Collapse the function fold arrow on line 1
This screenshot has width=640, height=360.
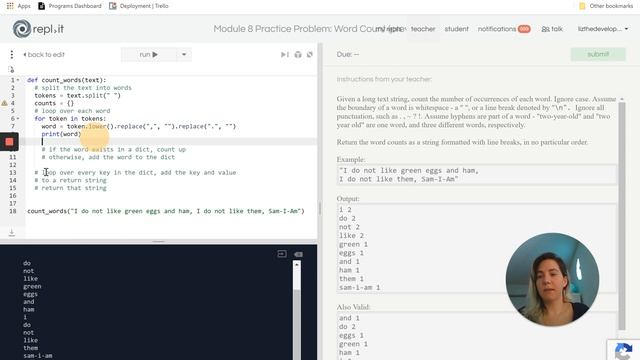click(18, 80)
